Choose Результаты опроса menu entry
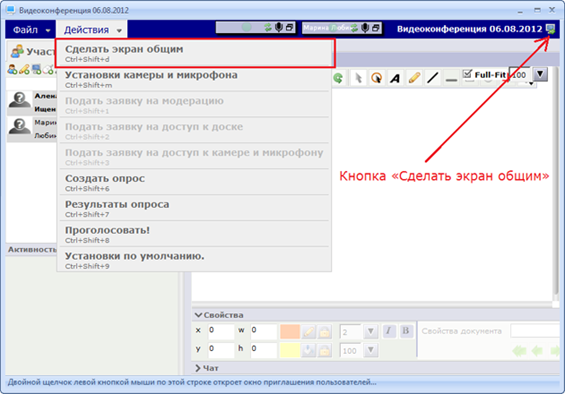Viewport: 565px width, 394px height. tap(194, 208)
